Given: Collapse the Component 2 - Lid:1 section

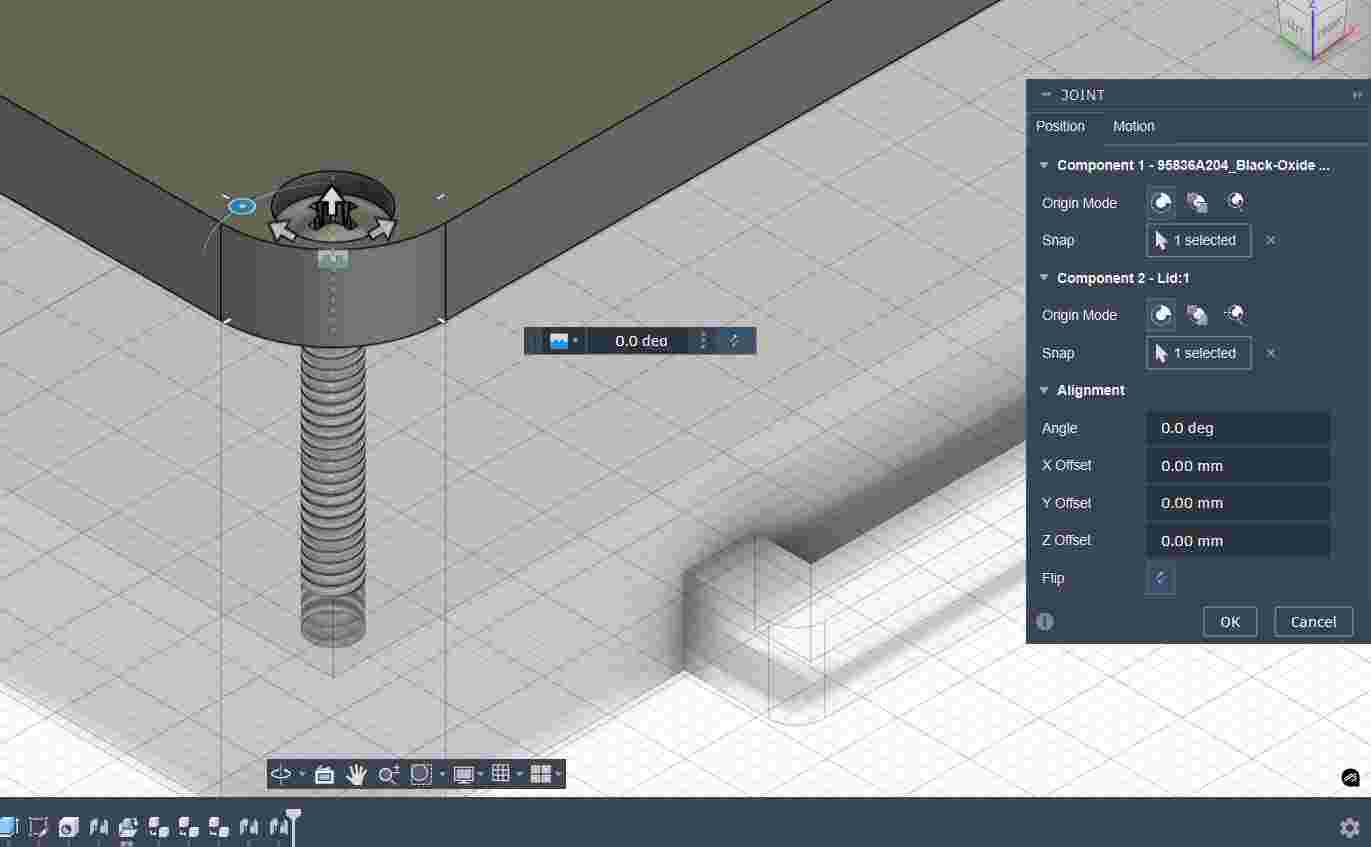Looking at the screenshot, I should click(x=1044, y=278).
